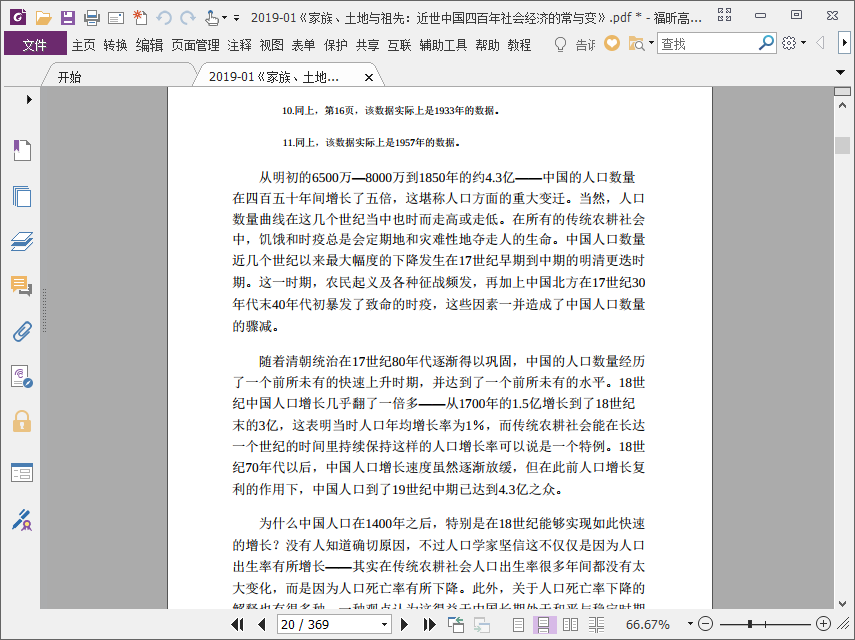
Task: Click the vertical scrollbar thumb
Action: point(842,146)
